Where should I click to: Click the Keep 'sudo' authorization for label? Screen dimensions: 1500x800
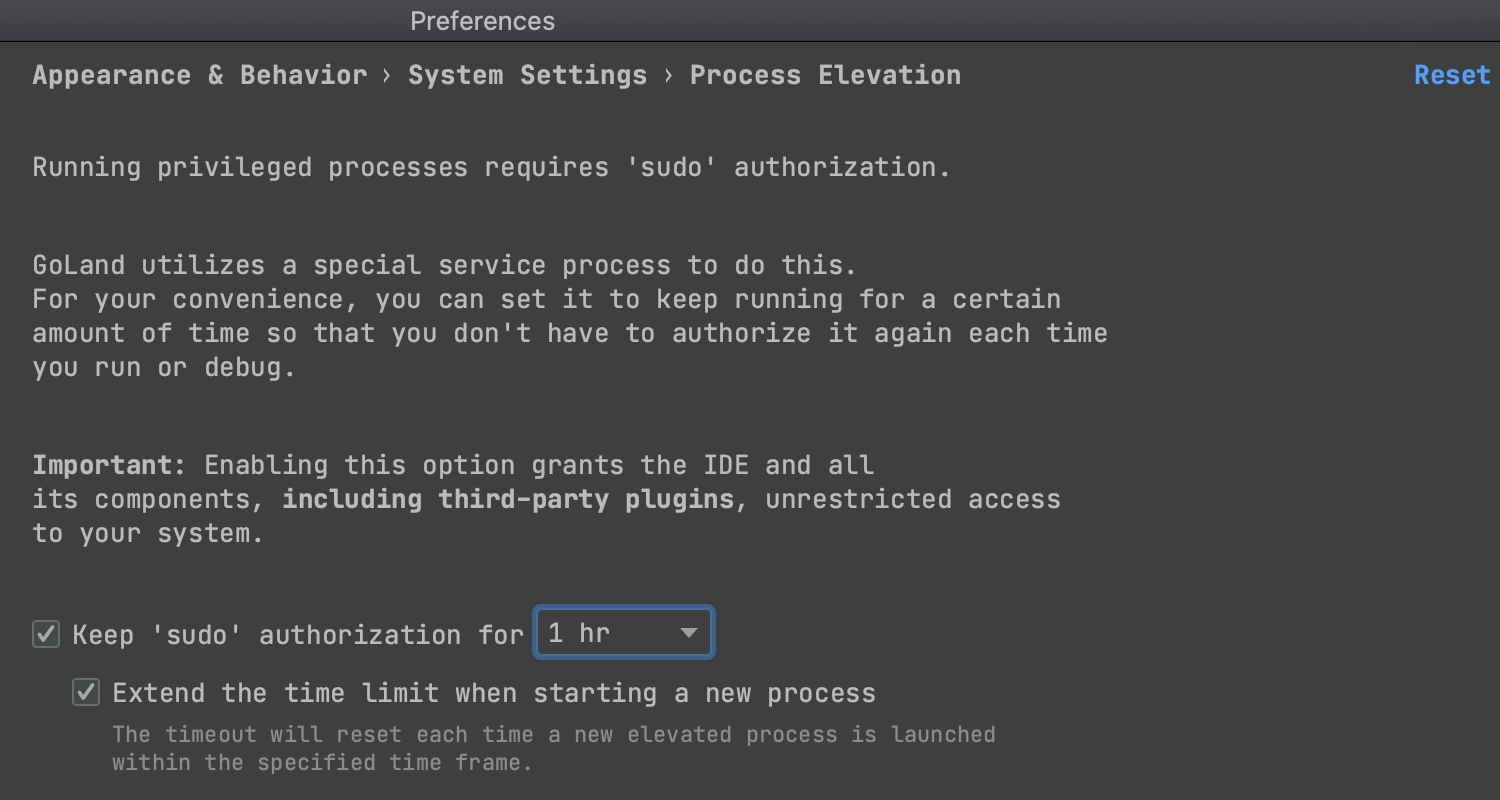(298, 635)
